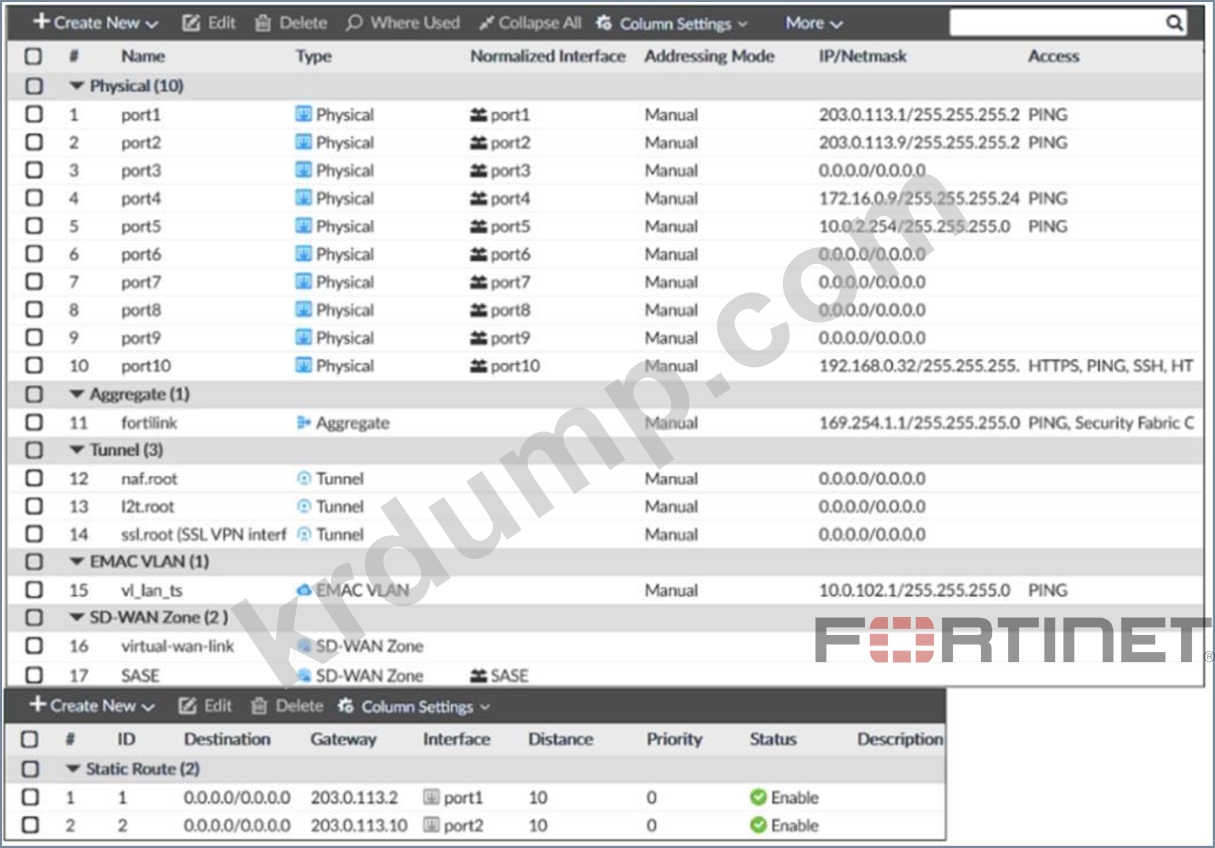Open the More menu
Screen dimensions: 1215x848
click(813, 23)
